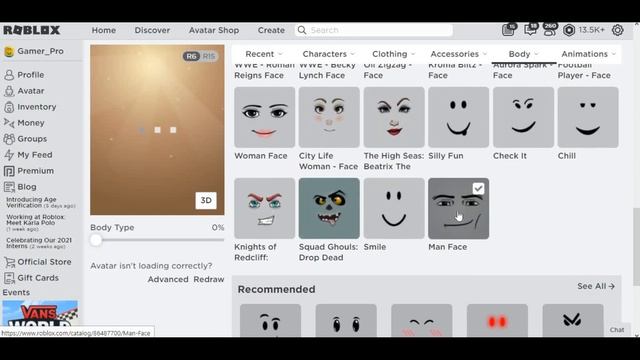Select the High Seas Beatrix face

394,117
